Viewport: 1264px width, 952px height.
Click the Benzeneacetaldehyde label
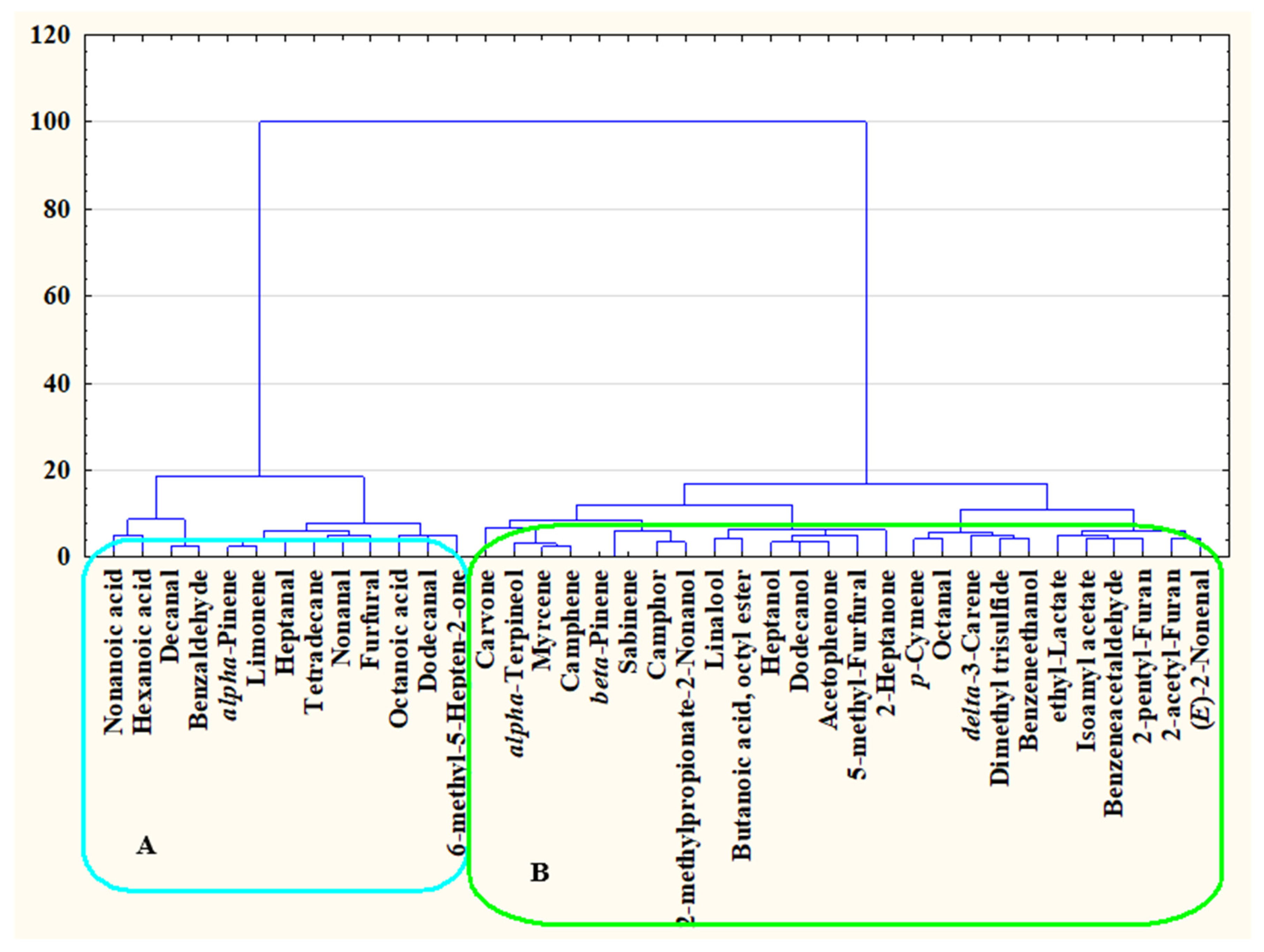pyautogui.click(x=1114, y=693)
